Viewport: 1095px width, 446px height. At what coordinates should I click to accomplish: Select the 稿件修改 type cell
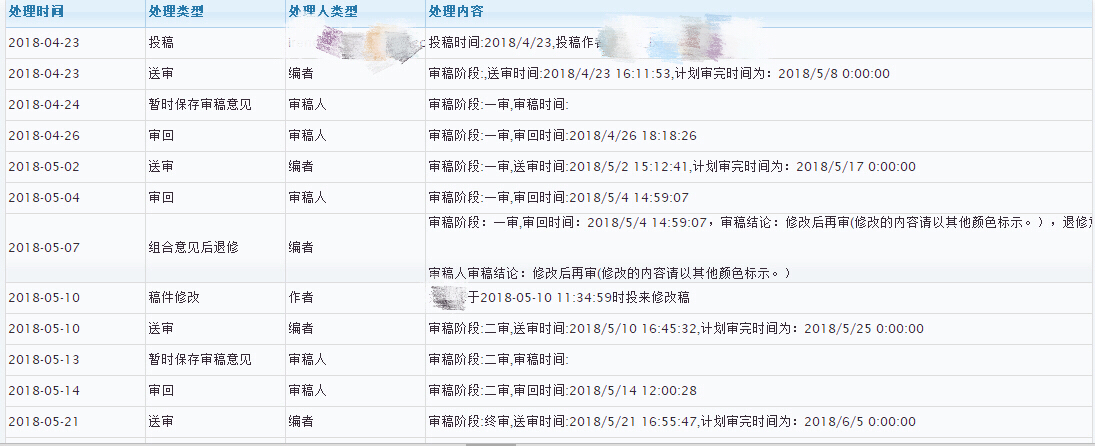[175, 297]
